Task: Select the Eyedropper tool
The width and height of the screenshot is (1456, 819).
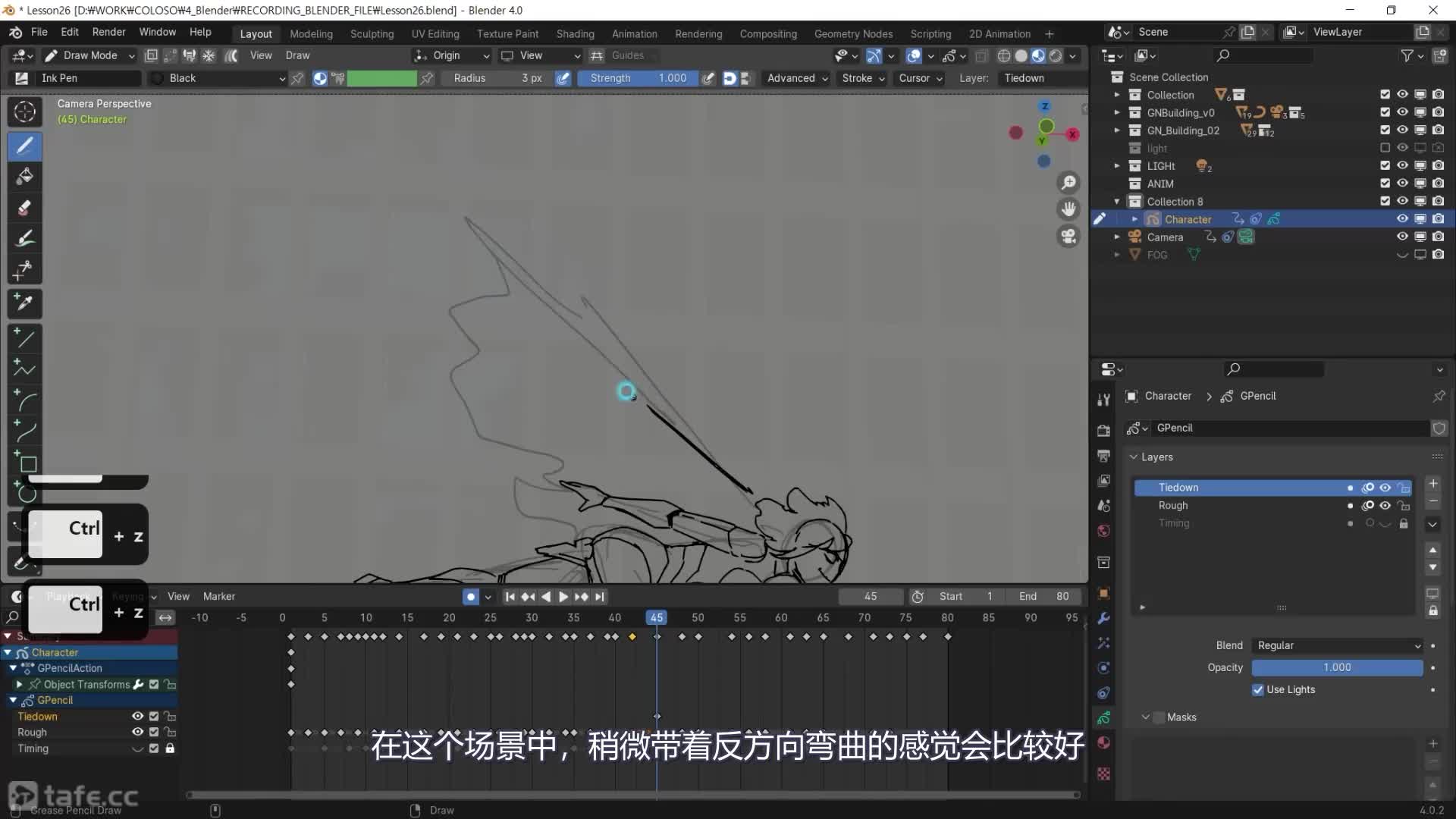Action: (24, 303)
